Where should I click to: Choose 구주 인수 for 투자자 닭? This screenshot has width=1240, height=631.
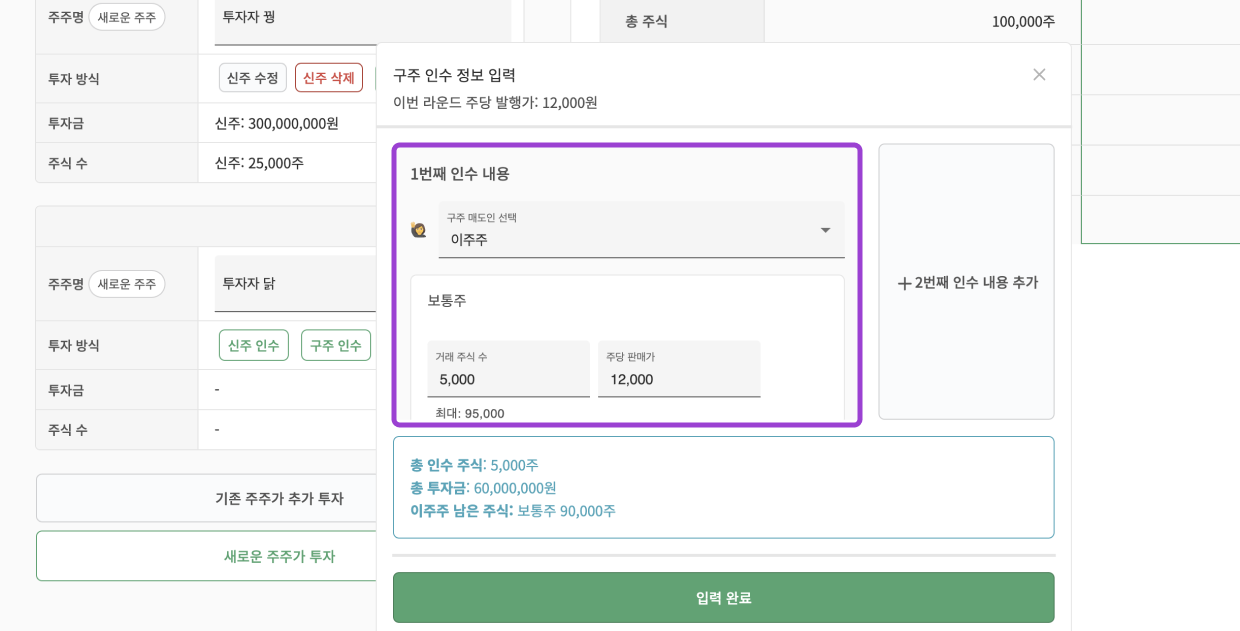point(336,345)
